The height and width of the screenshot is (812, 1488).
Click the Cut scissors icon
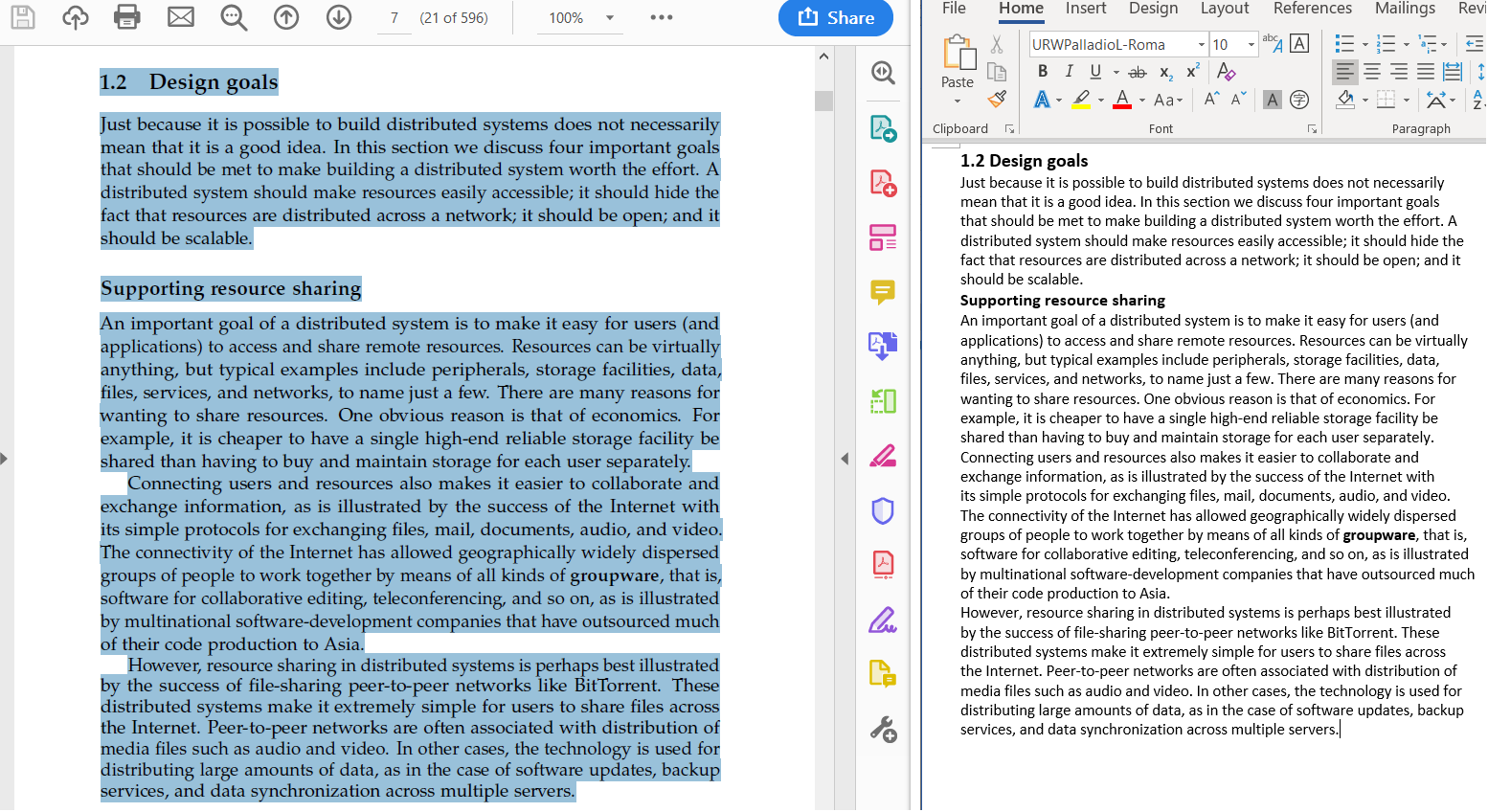click(997, 44)
